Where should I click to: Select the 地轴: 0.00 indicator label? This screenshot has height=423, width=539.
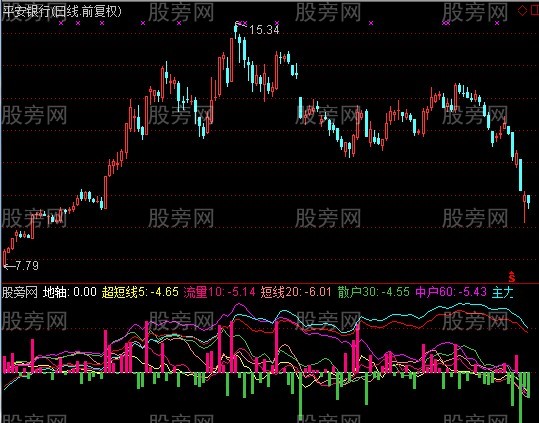(x=69, y=292)
